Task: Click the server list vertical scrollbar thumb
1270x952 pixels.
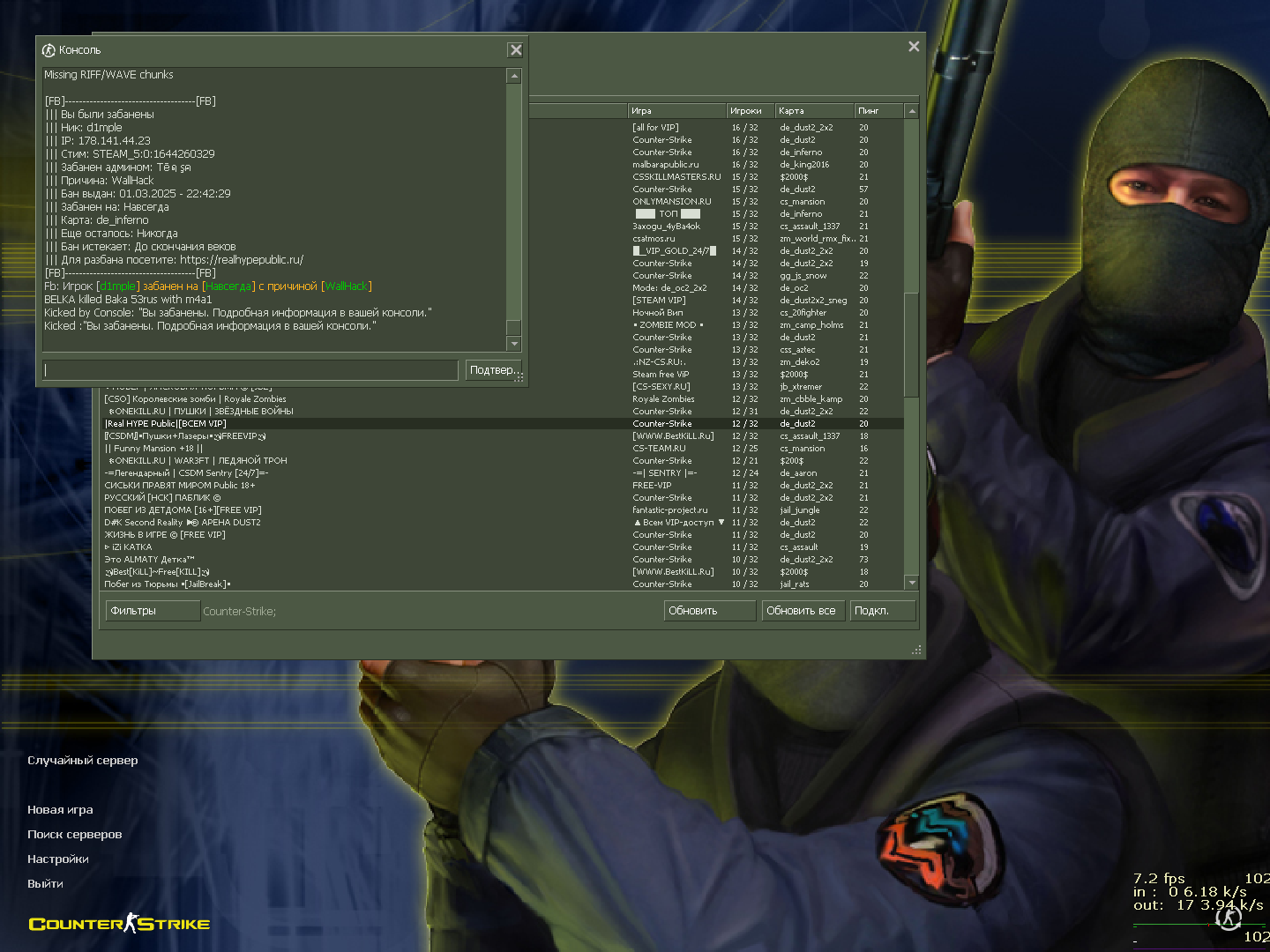Action: [912, 346]
